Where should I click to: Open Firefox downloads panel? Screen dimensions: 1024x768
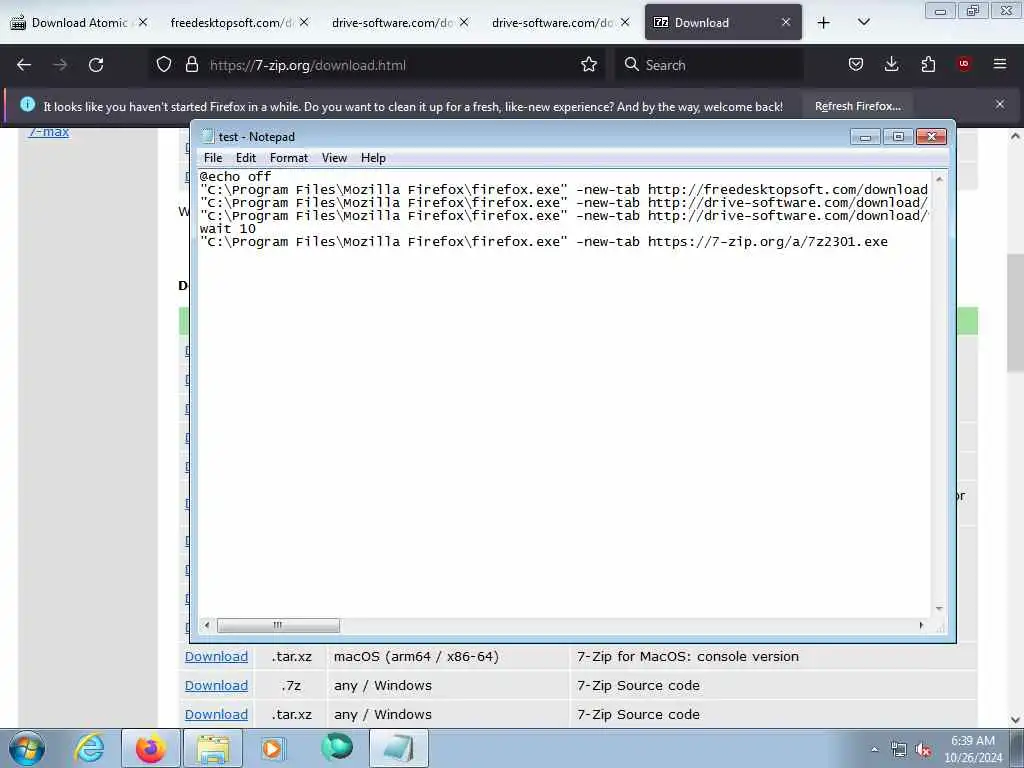891,65
